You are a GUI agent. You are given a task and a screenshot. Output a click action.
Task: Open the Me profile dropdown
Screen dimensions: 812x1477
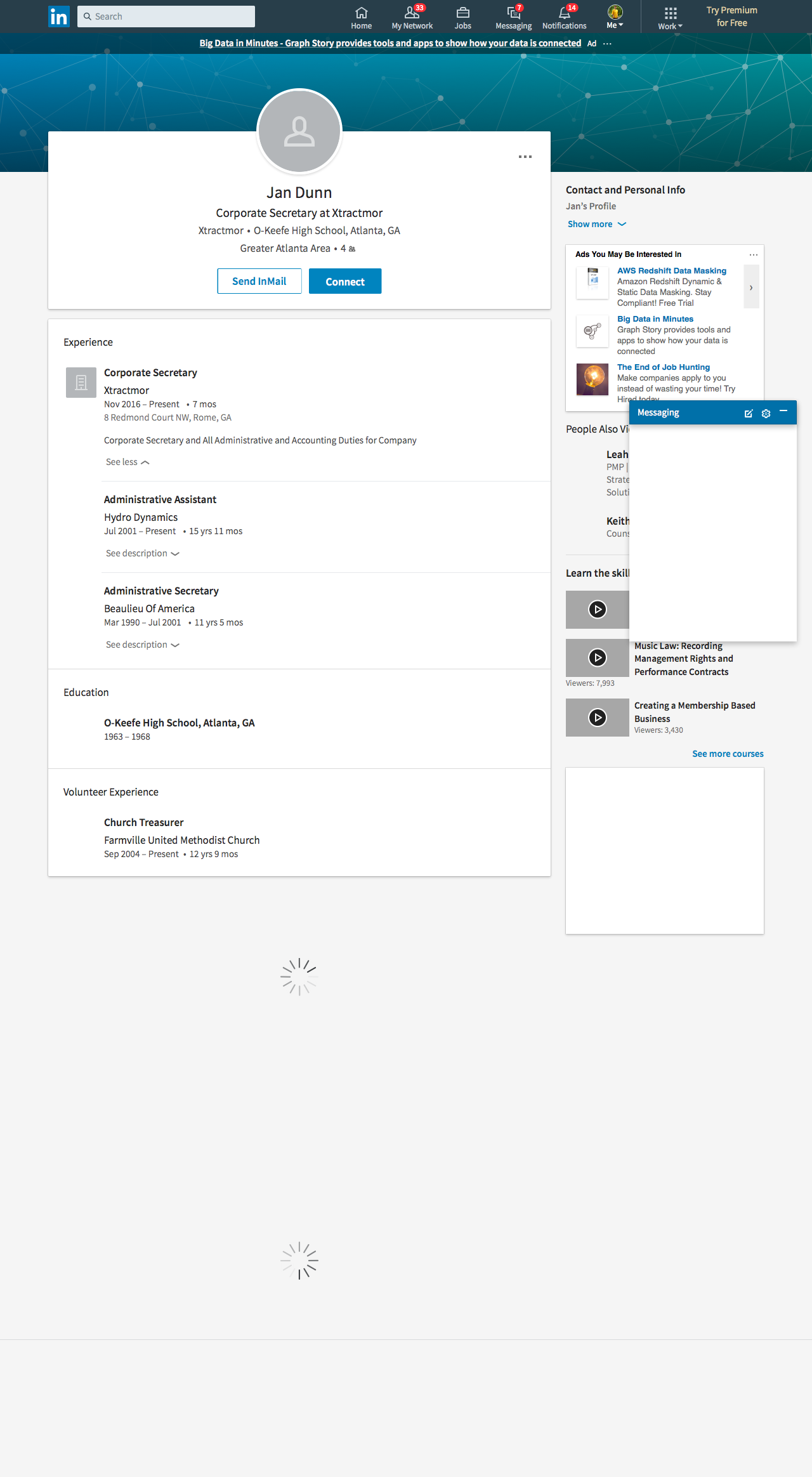pos(615,17)
